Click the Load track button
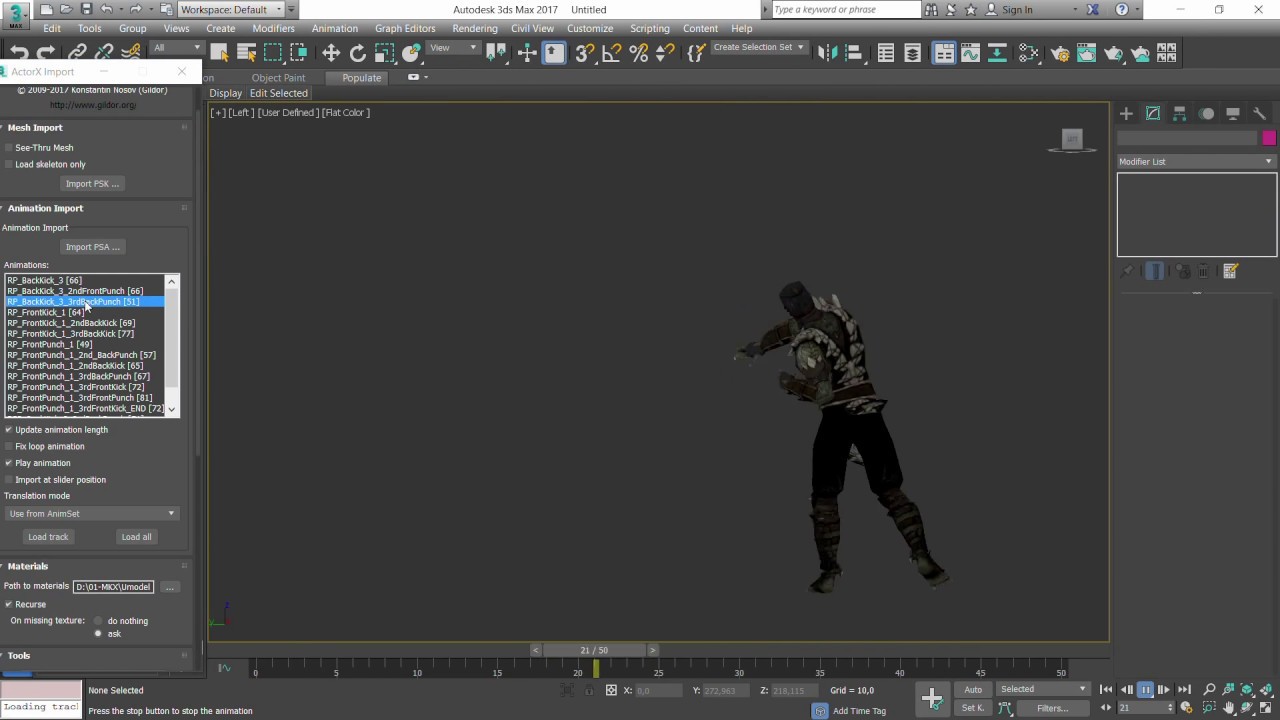This screenshot has height=720, width=1280. coord(48,537)
